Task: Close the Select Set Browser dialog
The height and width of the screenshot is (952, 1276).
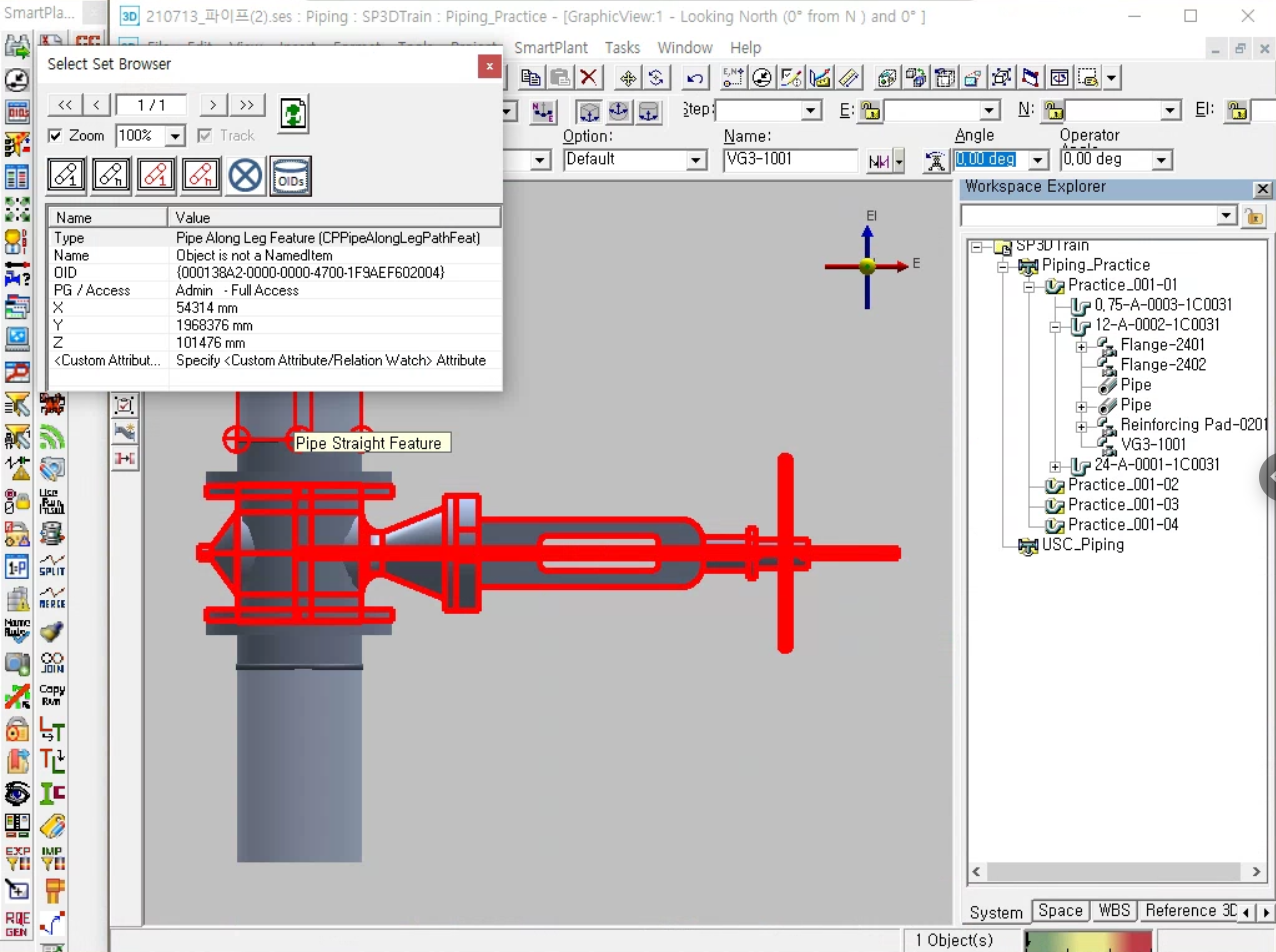Action: pyautogui.click(x=489, y=66)
